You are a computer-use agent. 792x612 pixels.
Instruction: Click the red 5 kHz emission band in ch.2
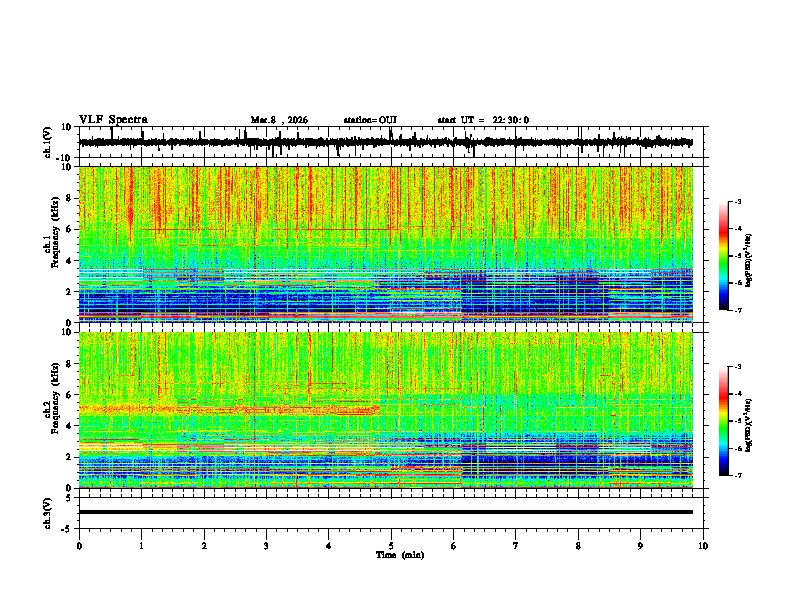click(230, 409)
